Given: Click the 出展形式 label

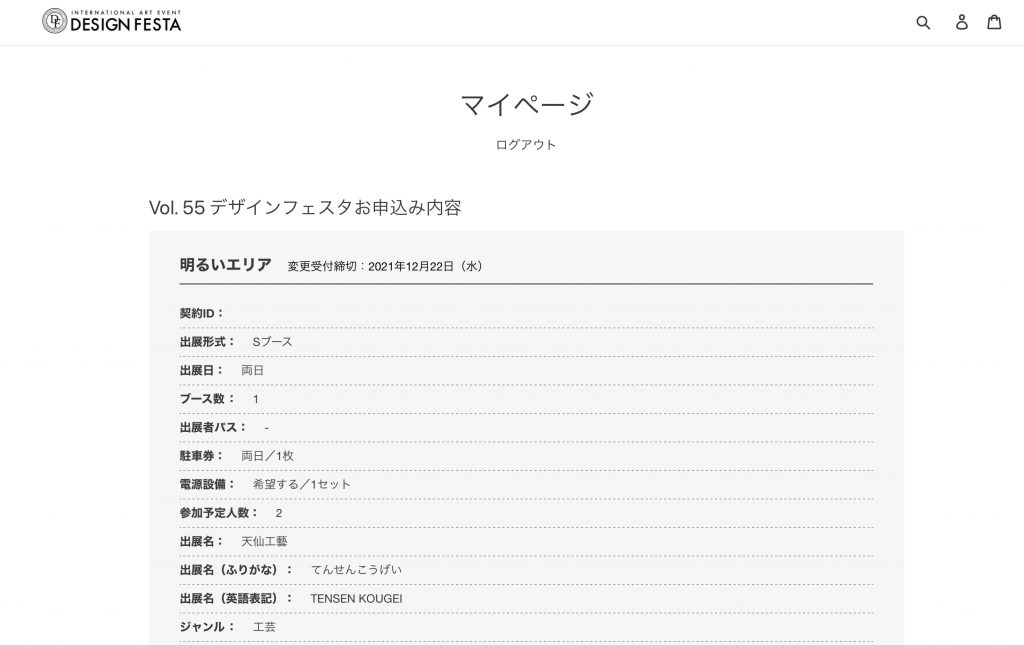Looking at the screenshot, I should pyautogui.click(x=207, y=342).
